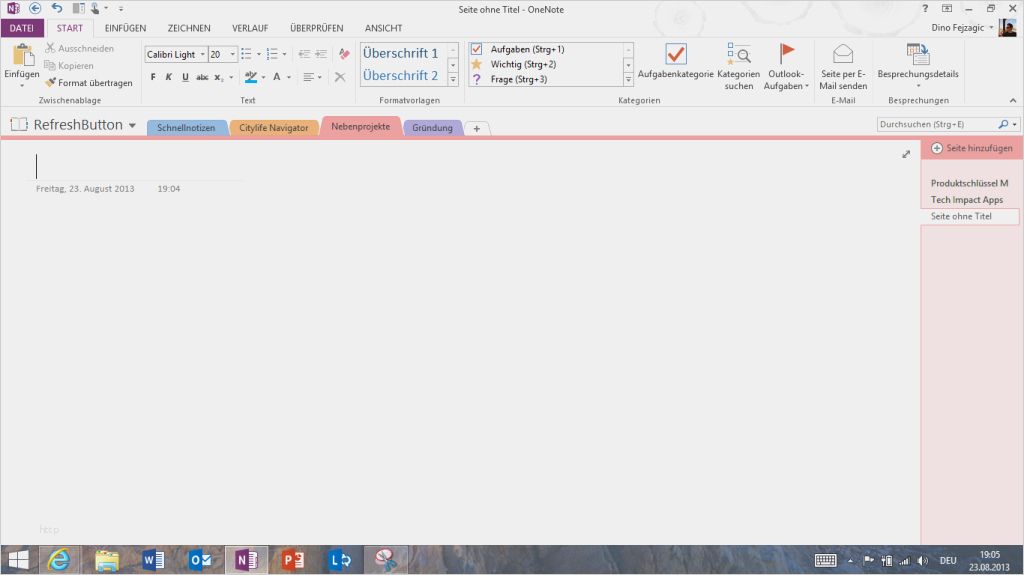Add a new section with plus tab
Screen dimensions: 1024x575
point(477,129)
